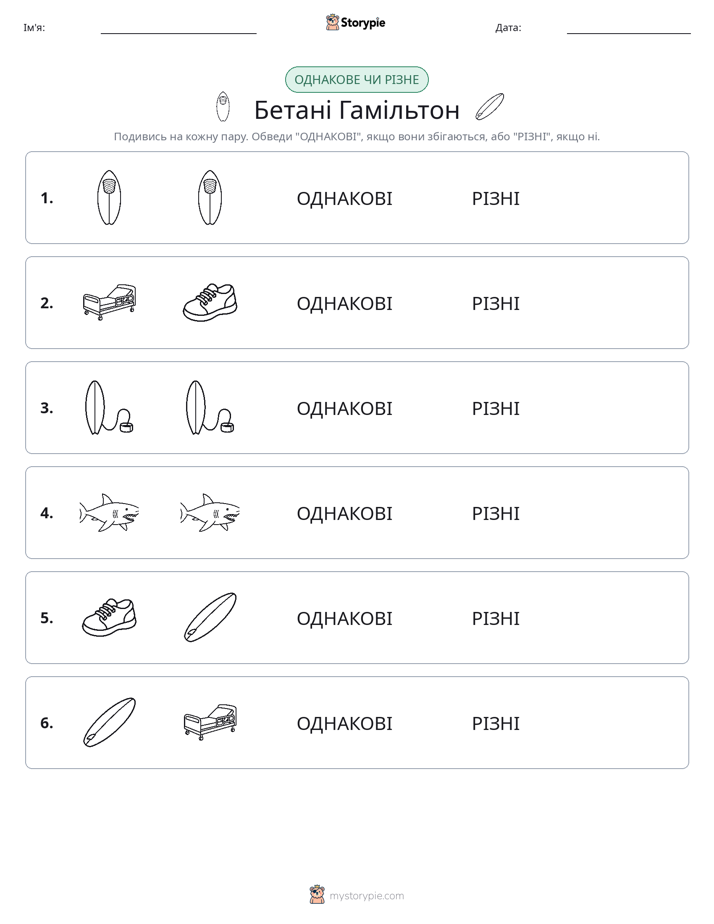
Task: Choose ОДНАКОВІ in row 4
Action: pos(344,513)
